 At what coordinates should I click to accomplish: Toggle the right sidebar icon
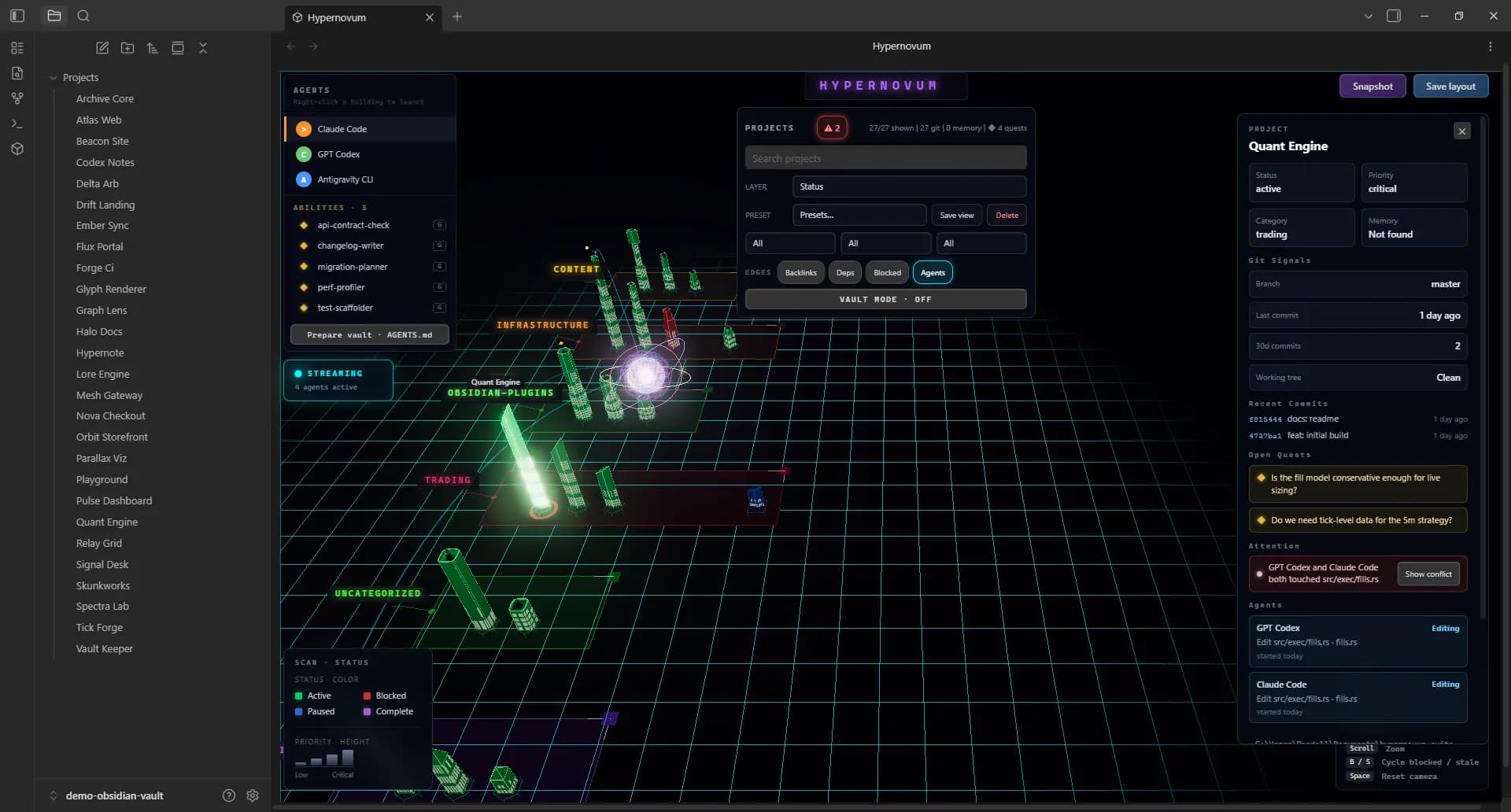click(1394, 16)
